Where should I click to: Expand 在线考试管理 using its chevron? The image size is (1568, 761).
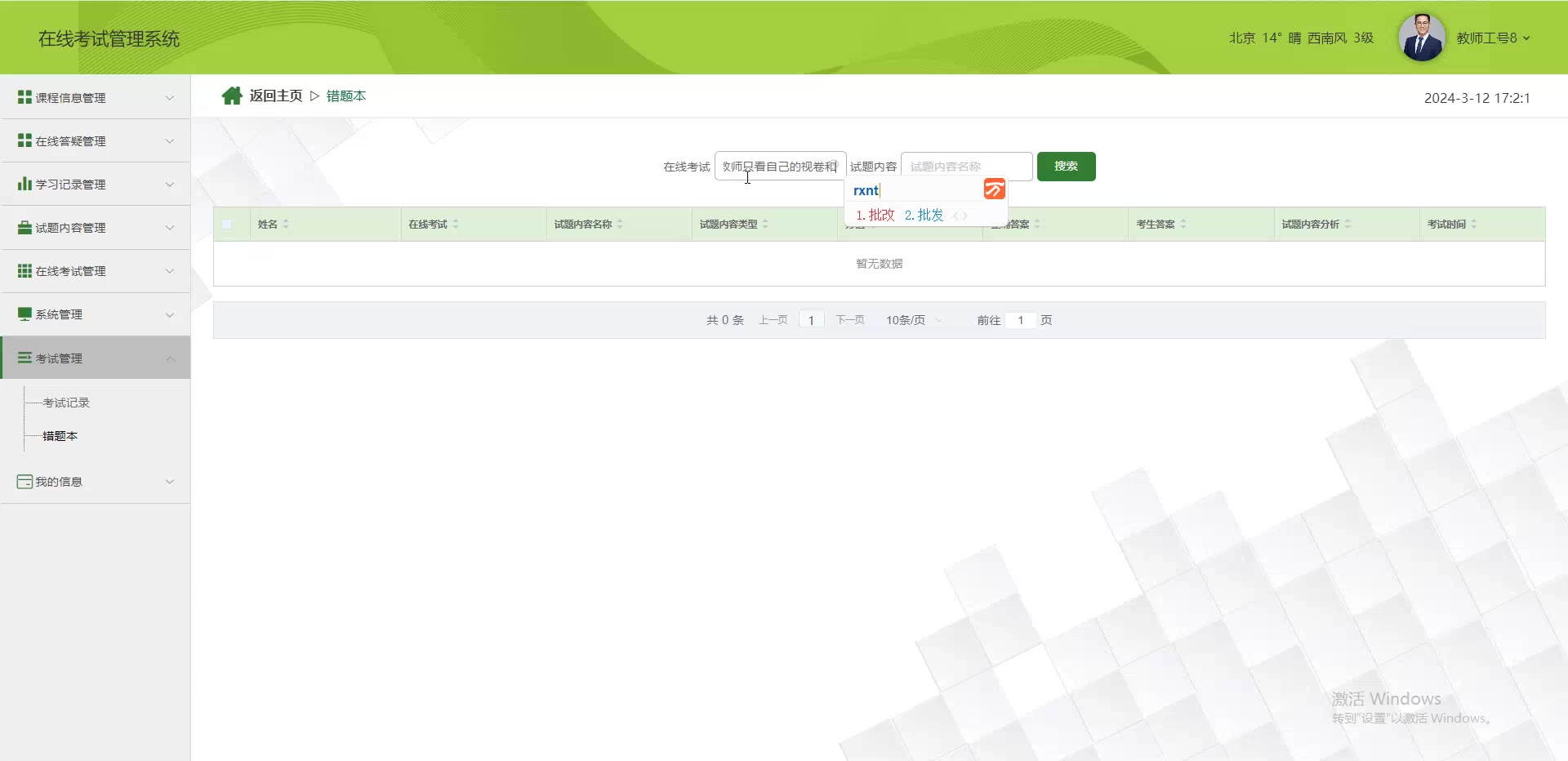[170, 271]
